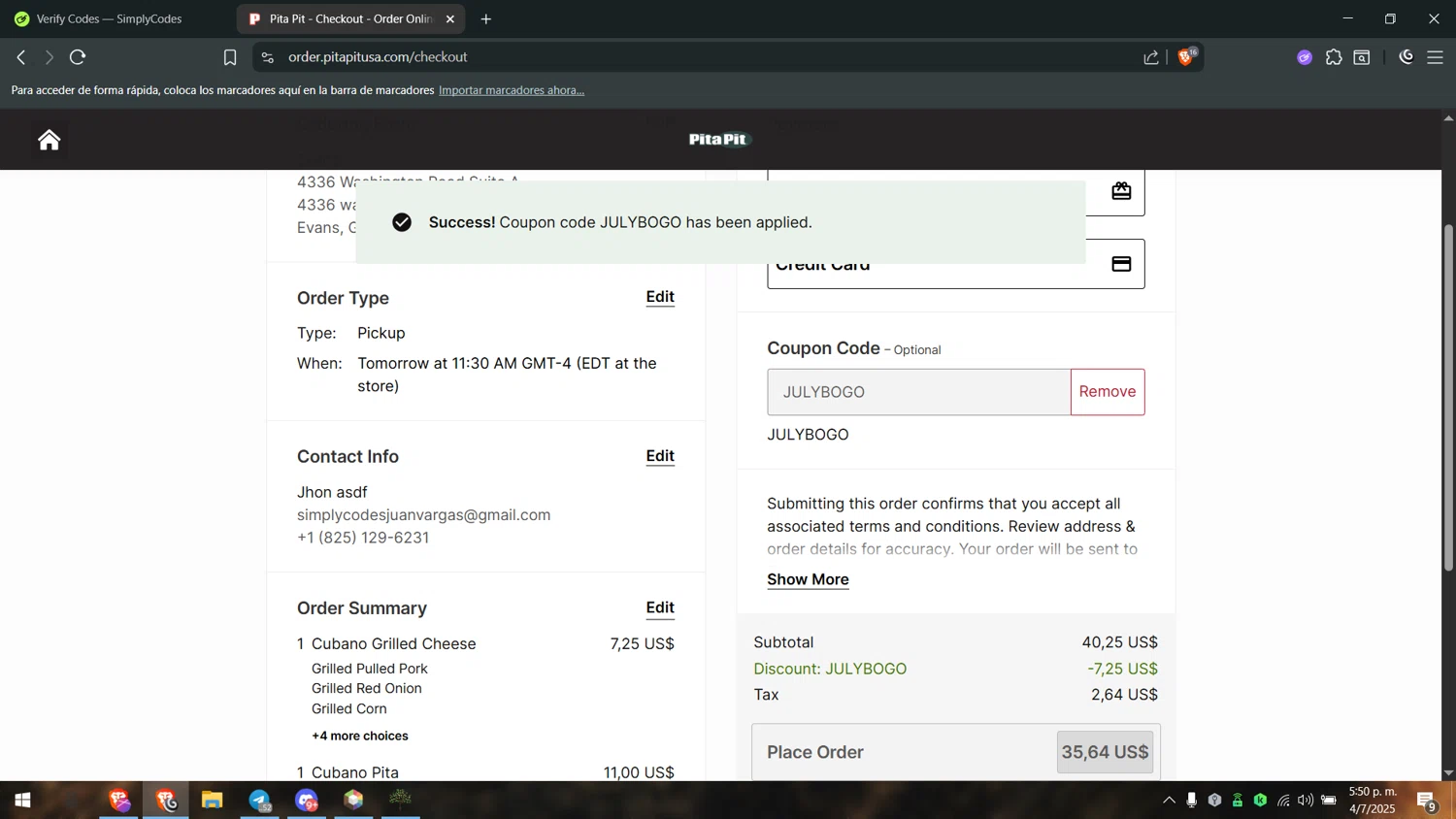Remove the JULYBOGO coupon code

1108,392
